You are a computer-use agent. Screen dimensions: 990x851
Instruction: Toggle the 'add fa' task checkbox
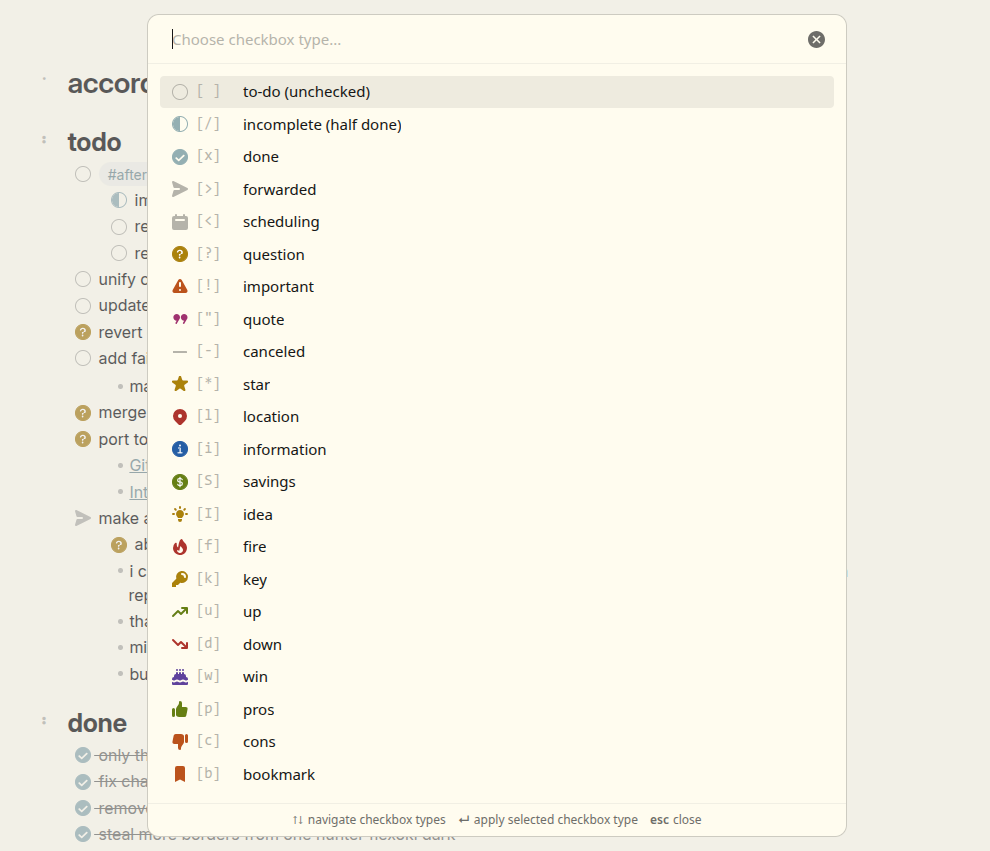tap(83, 358)
